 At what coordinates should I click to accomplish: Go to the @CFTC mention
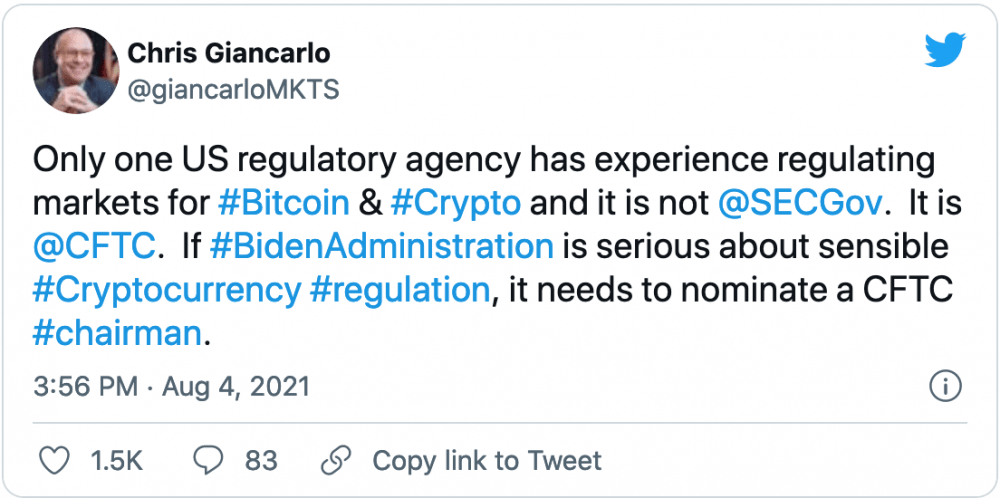coord(95,246)
